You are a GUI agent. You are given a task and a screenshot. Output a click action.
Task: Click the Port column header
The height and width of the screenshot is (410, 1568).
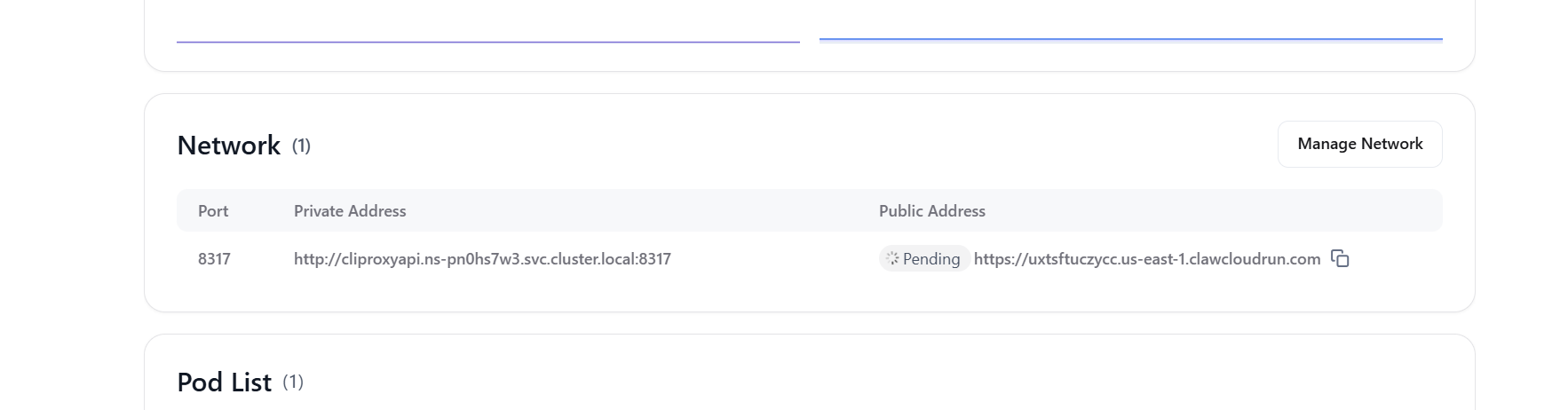pyautogui.click(x=213, y=211)
